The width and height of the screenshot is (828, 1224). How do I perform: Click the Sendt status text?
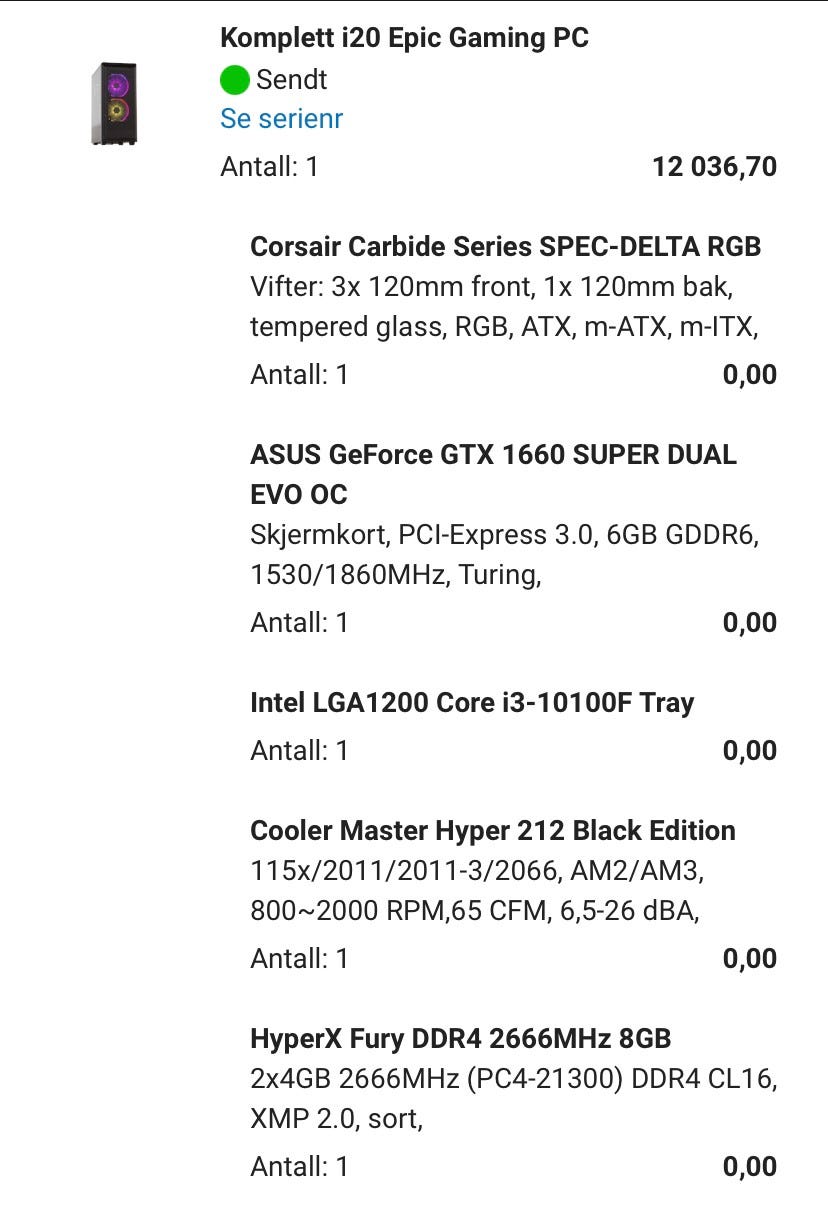point(291,80)
